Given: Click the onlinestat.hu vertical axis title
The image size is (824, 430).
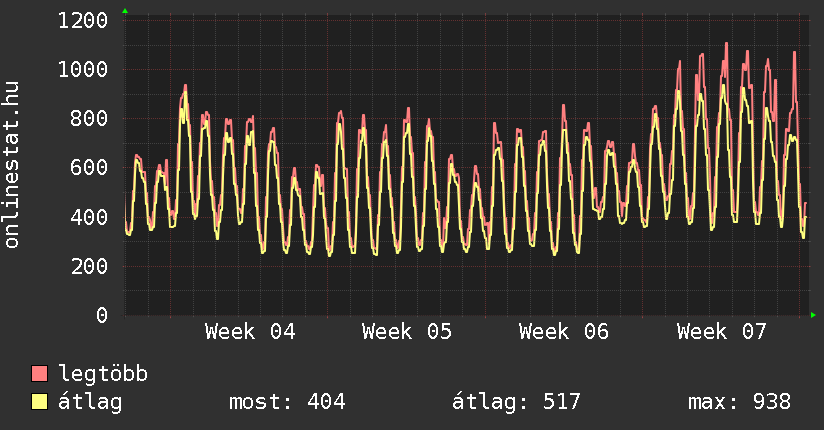Looking at the screenshot, I should [x=13, y=165].
